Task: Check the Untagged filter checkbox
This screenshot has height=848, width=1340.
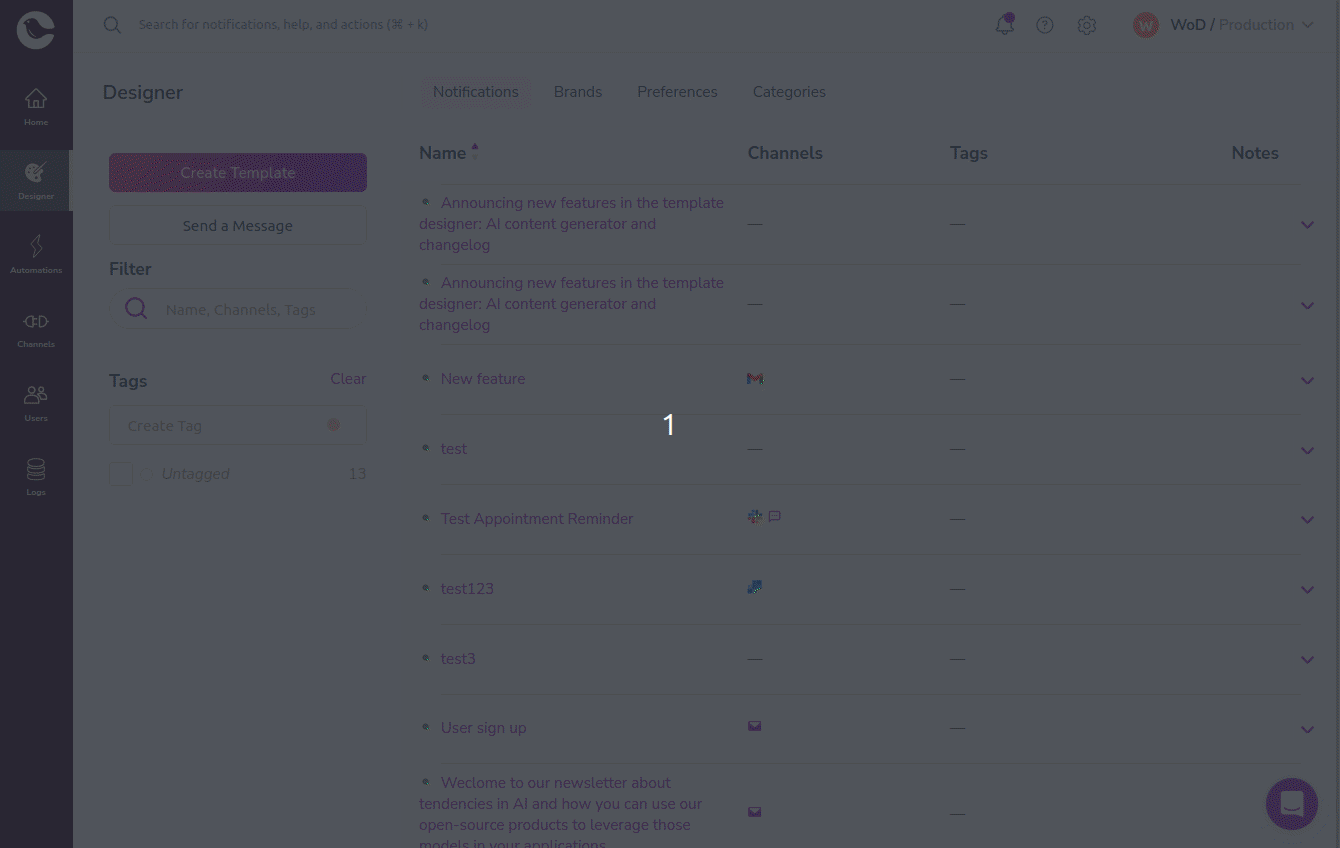Action: (120, 473)
